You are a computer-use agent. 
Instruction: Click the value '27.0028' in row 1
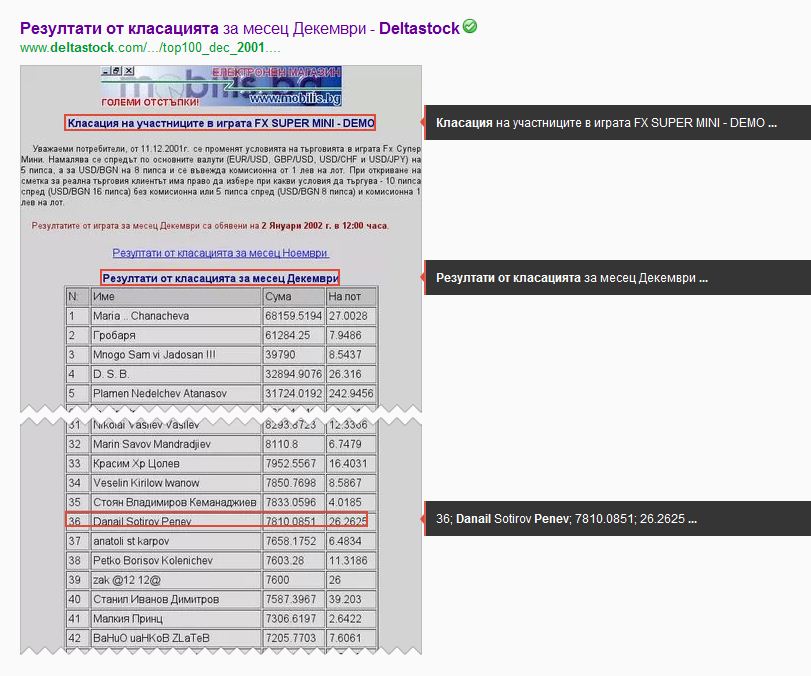(348, 316)
